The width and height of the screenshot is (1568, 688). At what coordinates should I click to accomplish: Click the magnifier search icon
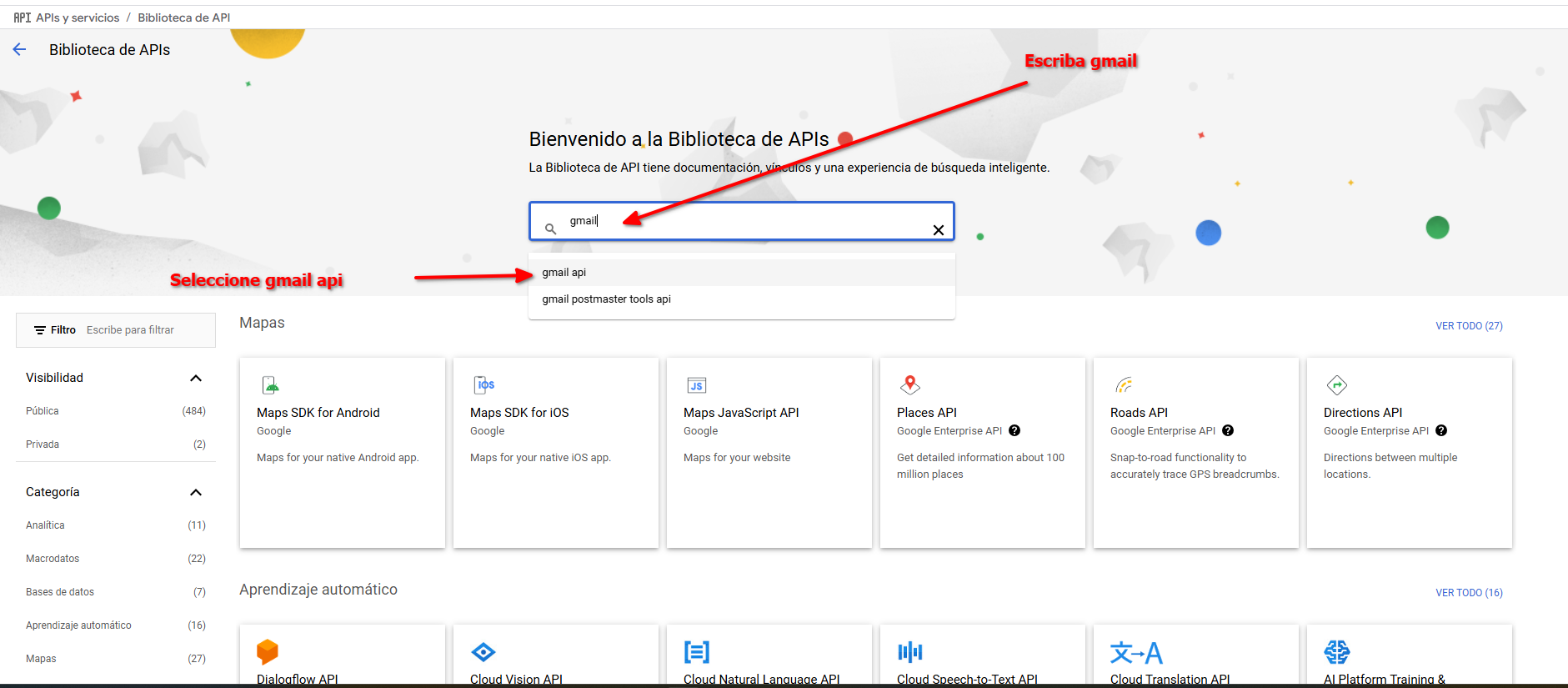click(x=550, y=228)
